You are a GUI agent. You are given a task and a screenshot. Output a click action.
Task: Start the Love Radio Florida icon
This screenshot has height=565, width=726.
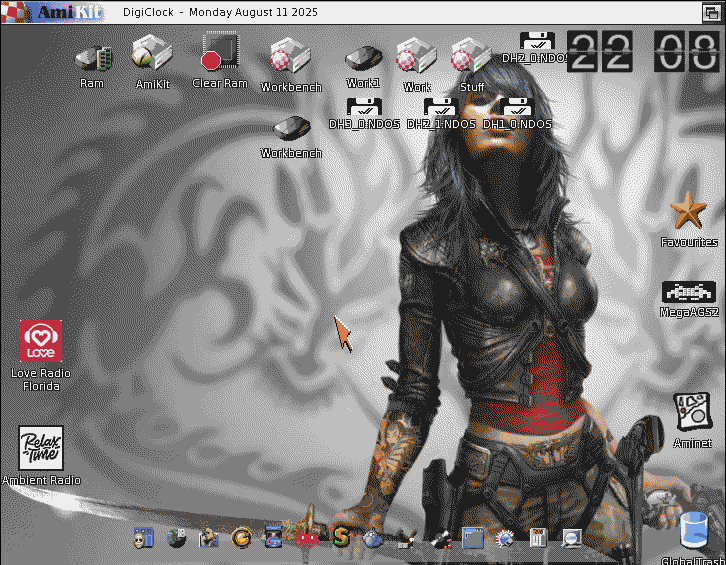(x=41, y=341)
